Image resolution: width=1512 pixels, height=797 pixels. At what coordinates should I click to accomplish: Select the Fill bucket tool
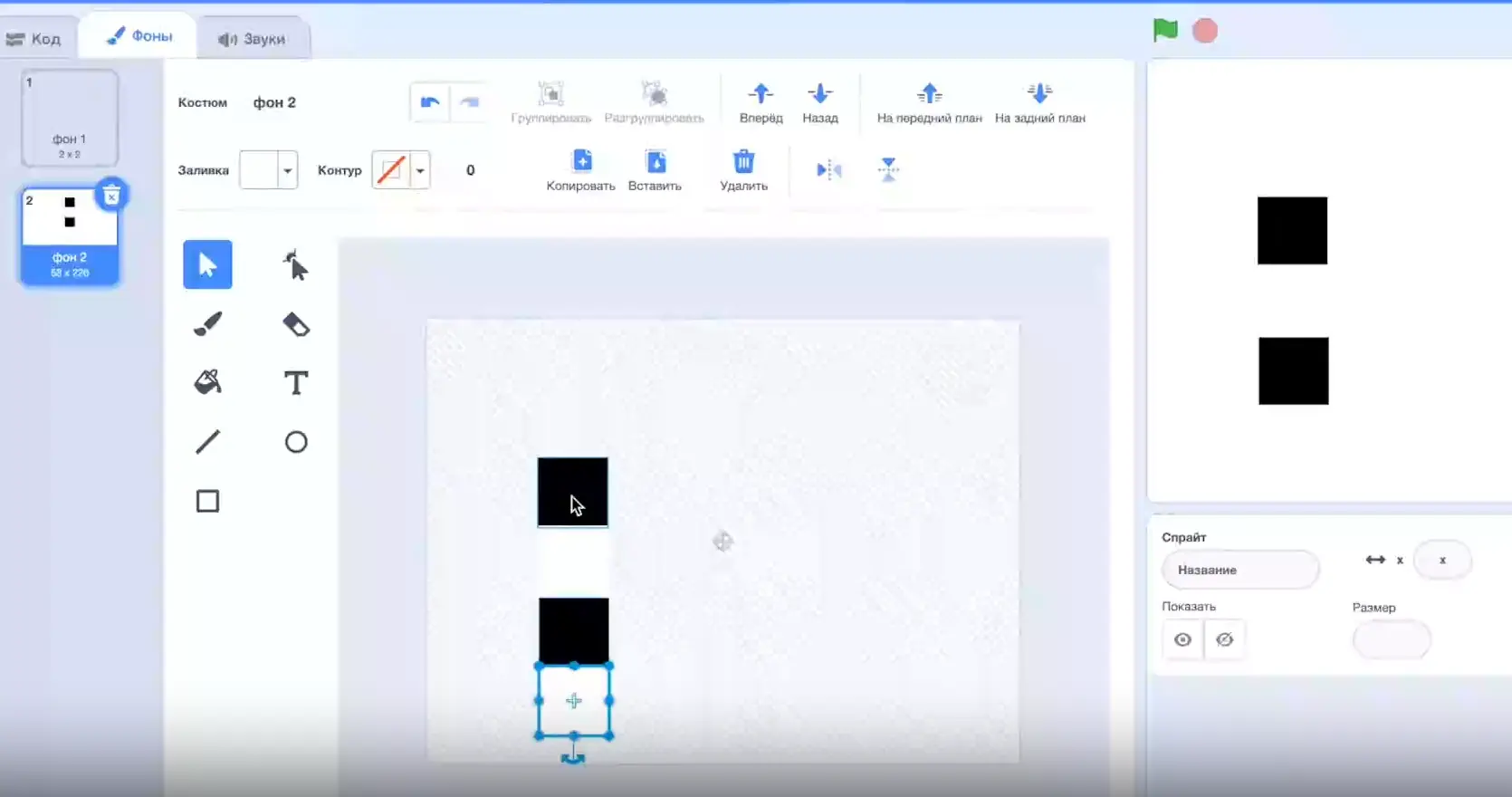207,382
